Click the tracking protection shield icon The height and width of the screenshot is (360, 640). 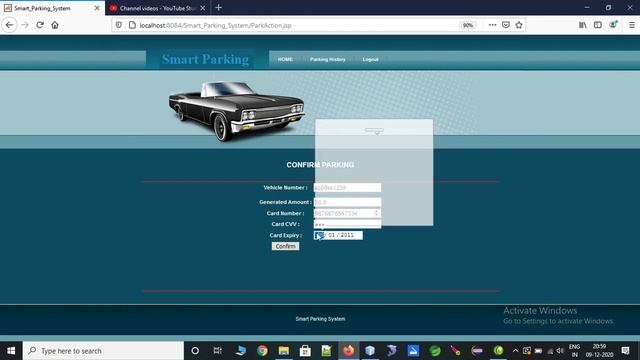pyautogui.click(x=118, y=25)
